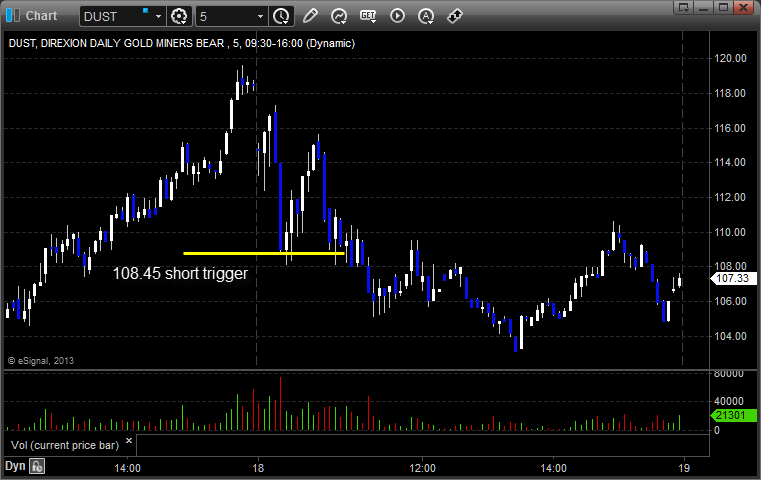761x480 pixels.
Task: Click the 12:00 time axis label
Action: [x=422, y=468]
